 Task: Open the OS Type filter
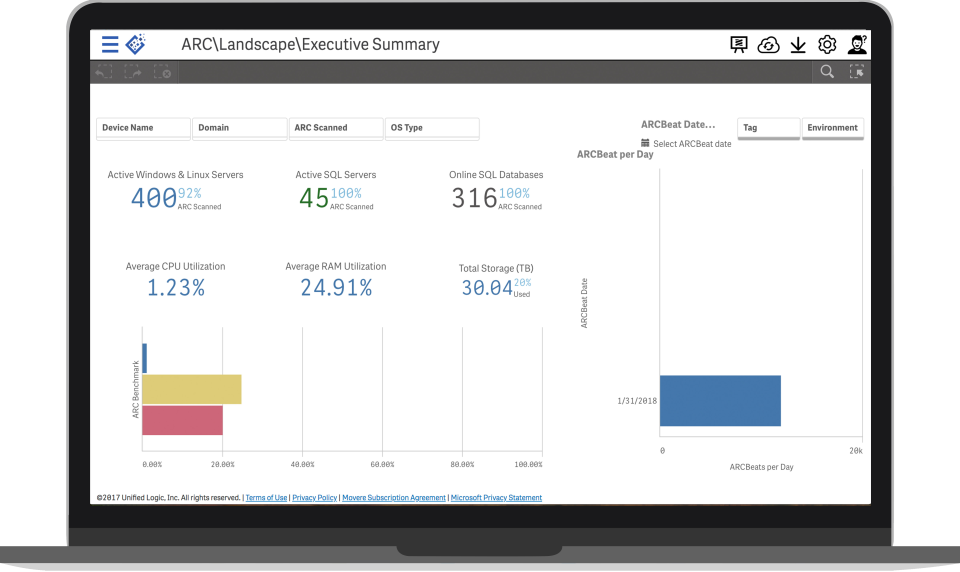point(432,128)
